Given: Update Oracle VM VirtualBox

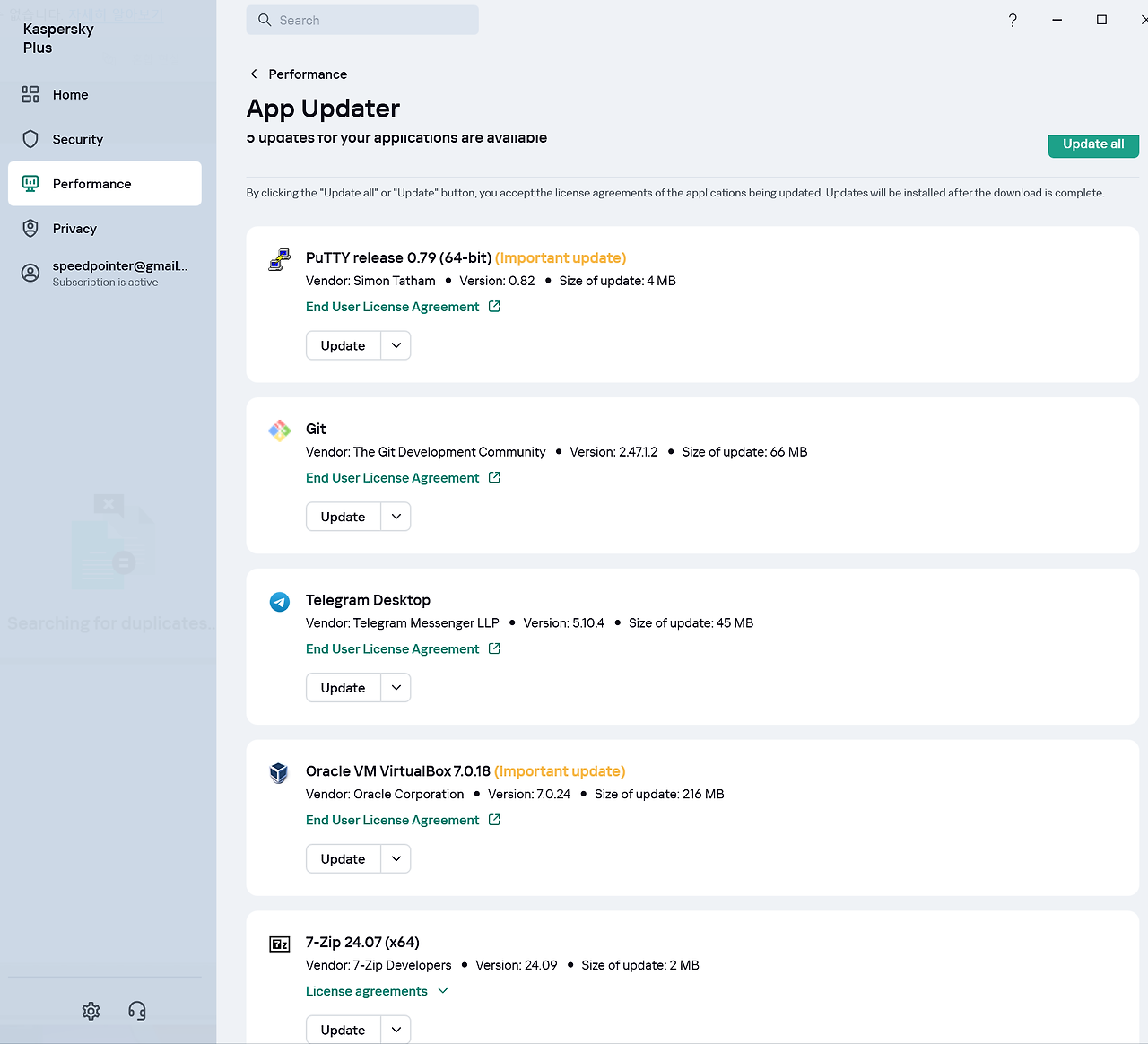Looking at the screenshot, I should point(344,858).
